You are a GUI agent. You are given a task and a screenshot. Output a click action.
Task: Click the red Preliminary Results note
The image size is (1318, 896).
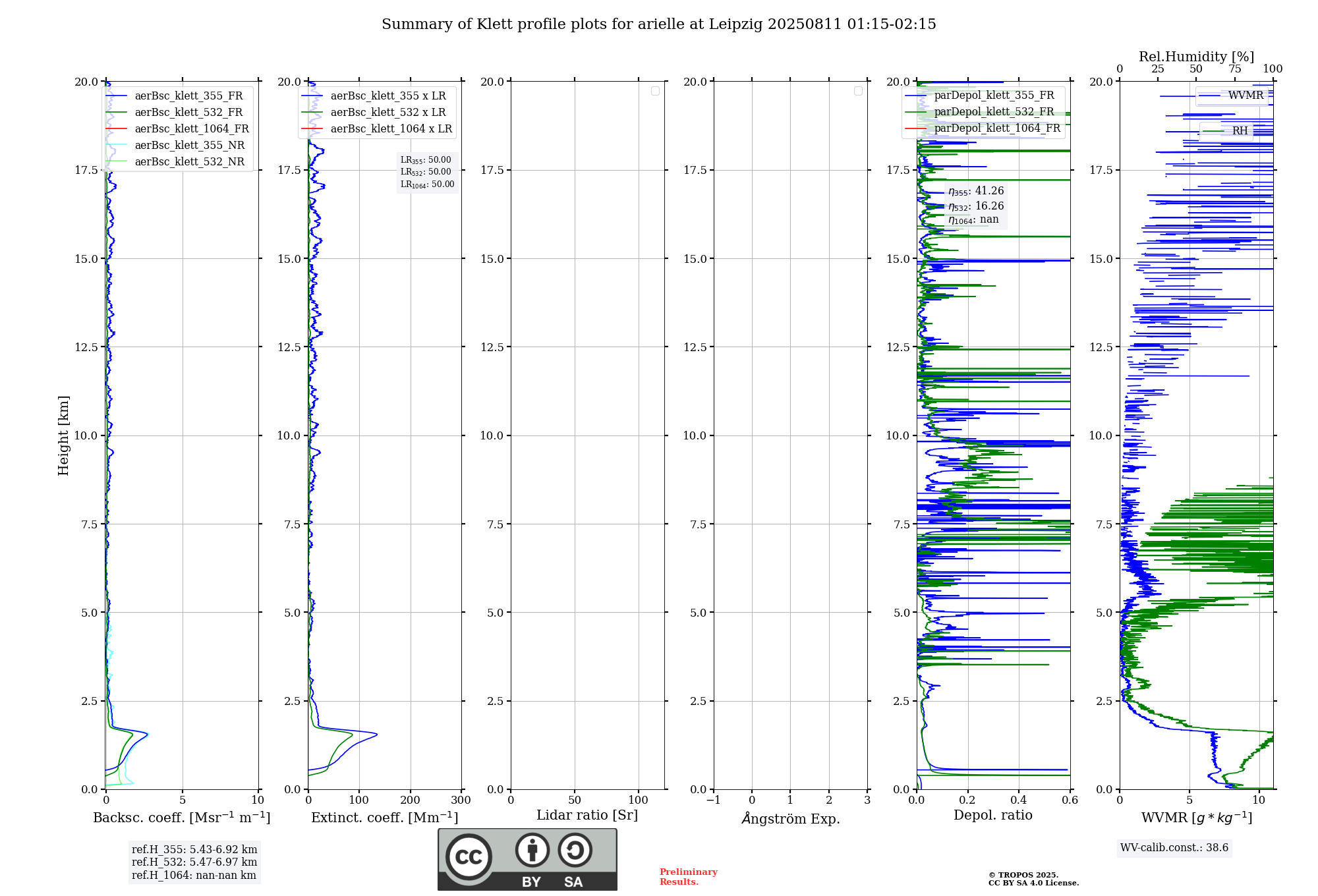pyautogui.click(x=689, y=877)
